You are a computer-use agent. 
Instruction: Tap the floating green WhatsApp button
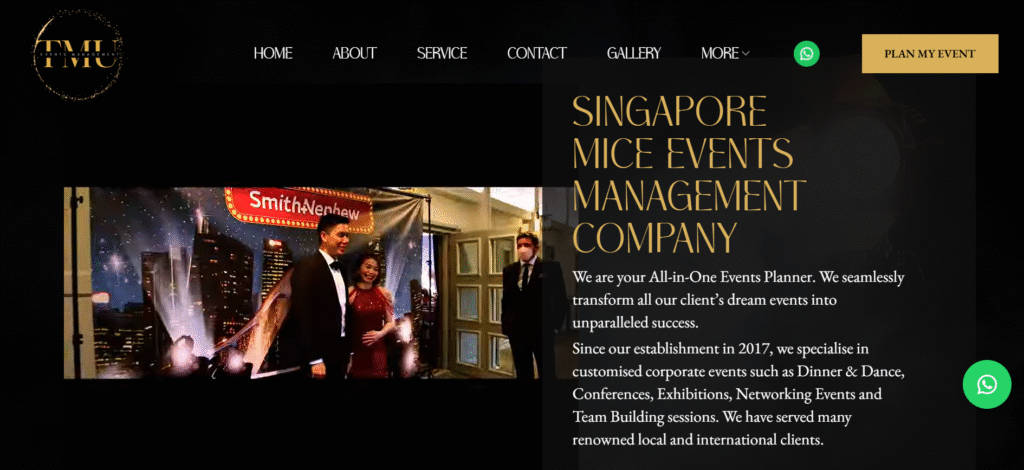[987, 384]
